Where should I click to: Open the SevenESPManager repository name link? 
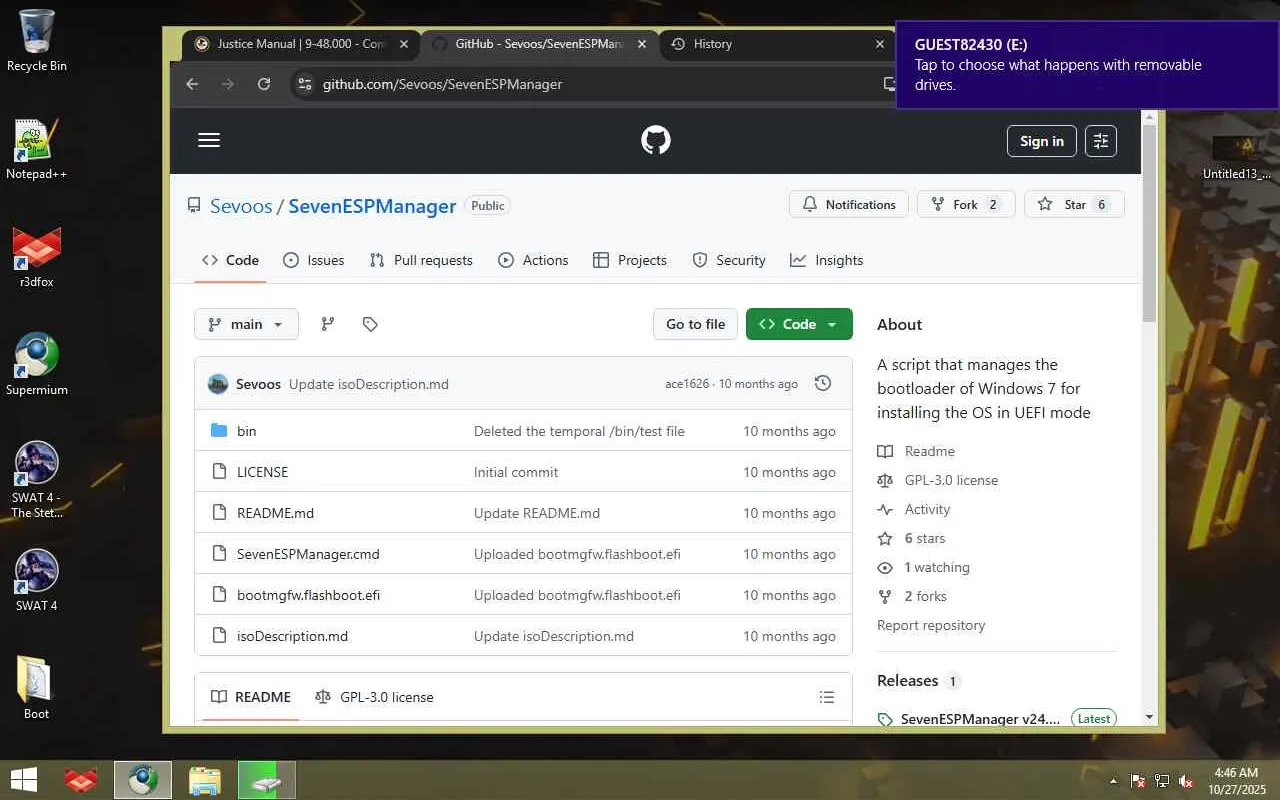[372, 206]
